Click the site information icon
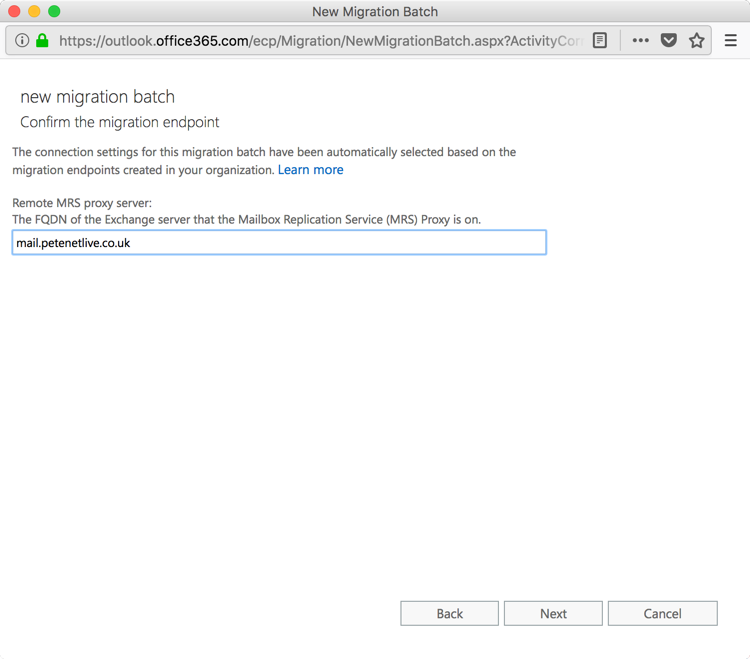The image size is (750, 659). 22,41
